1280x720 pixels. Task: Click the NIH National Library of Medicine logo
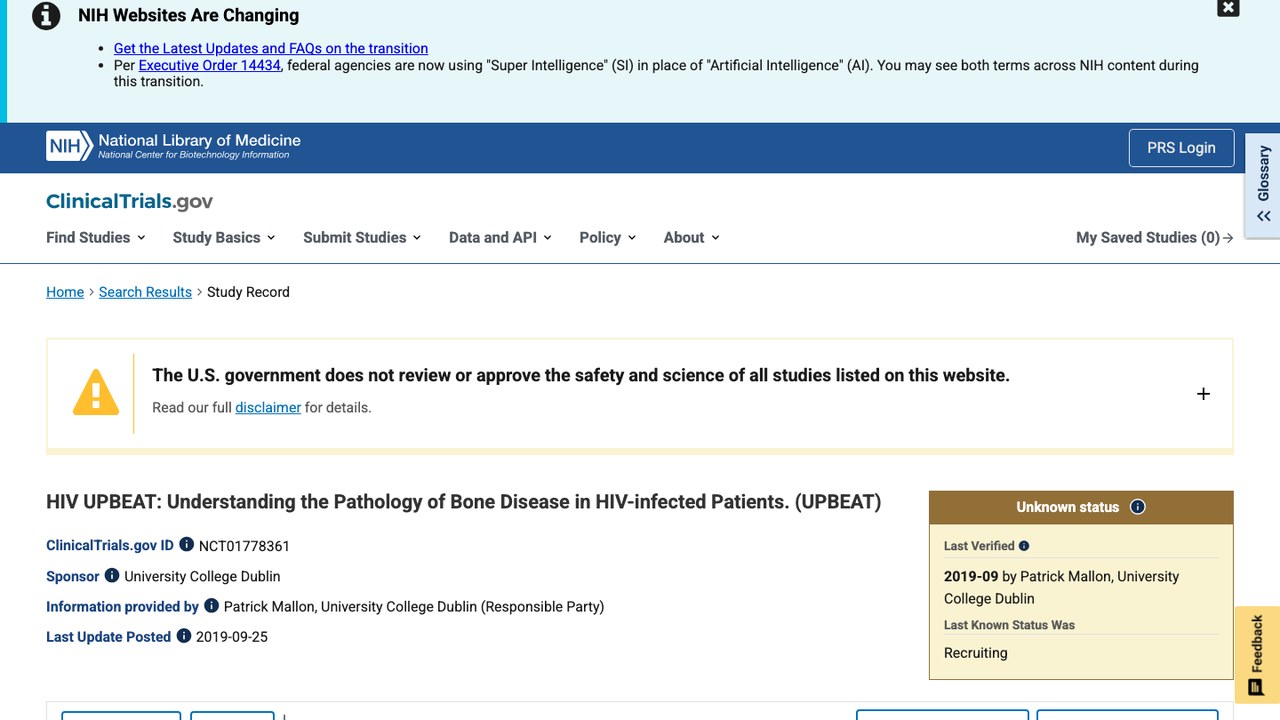(x=173, y=146)
